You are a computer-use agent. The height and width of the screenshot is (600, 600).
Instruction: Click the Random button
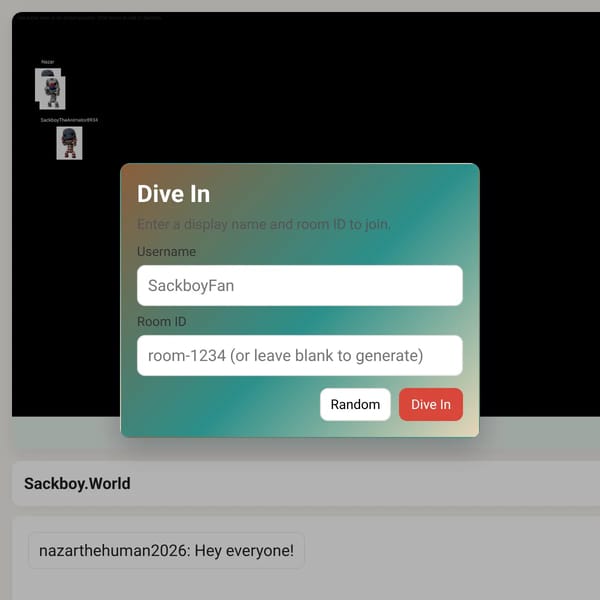pos(355,404)
